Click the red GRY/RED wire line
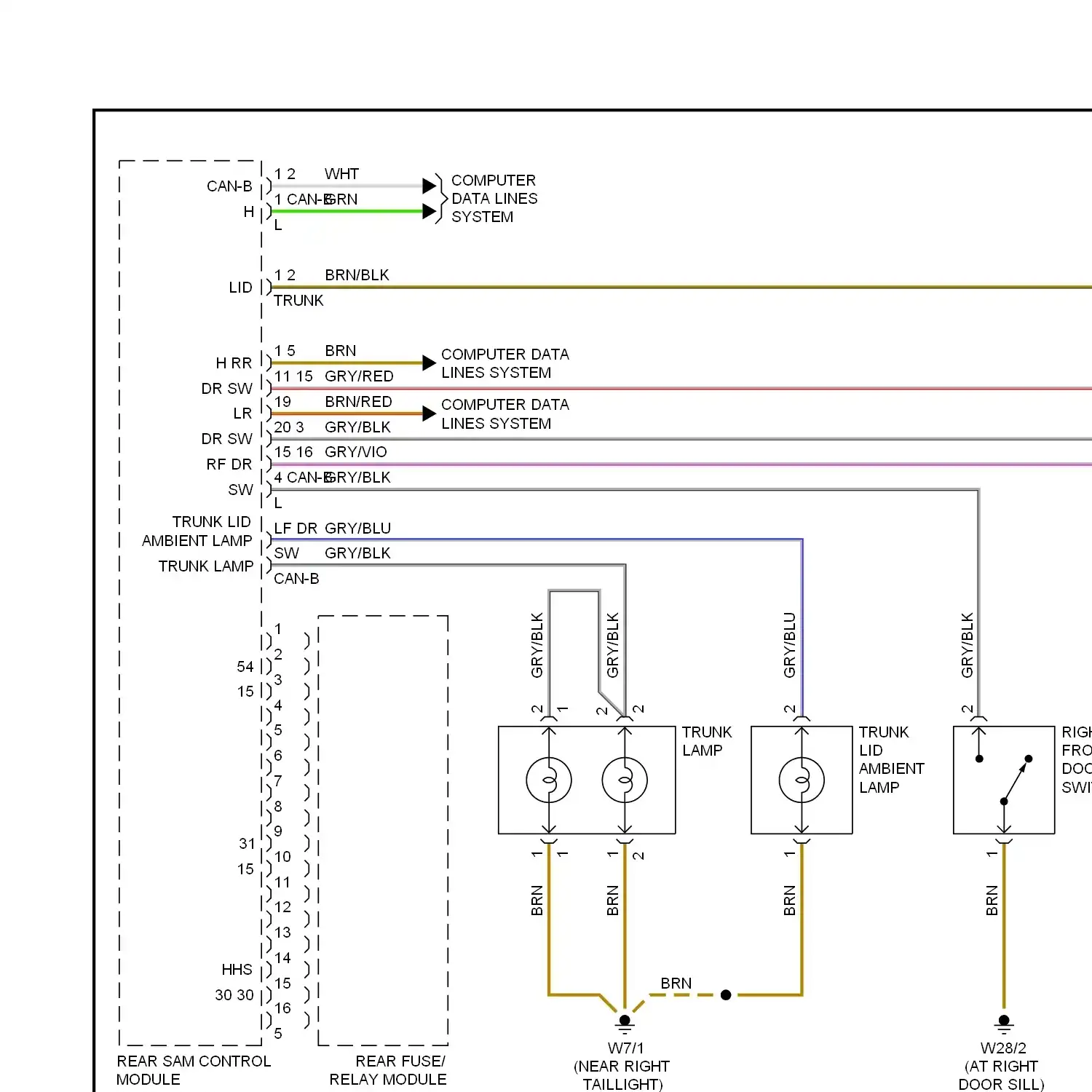This screenshot has height=1092, width=1092. tap(681, 389)
